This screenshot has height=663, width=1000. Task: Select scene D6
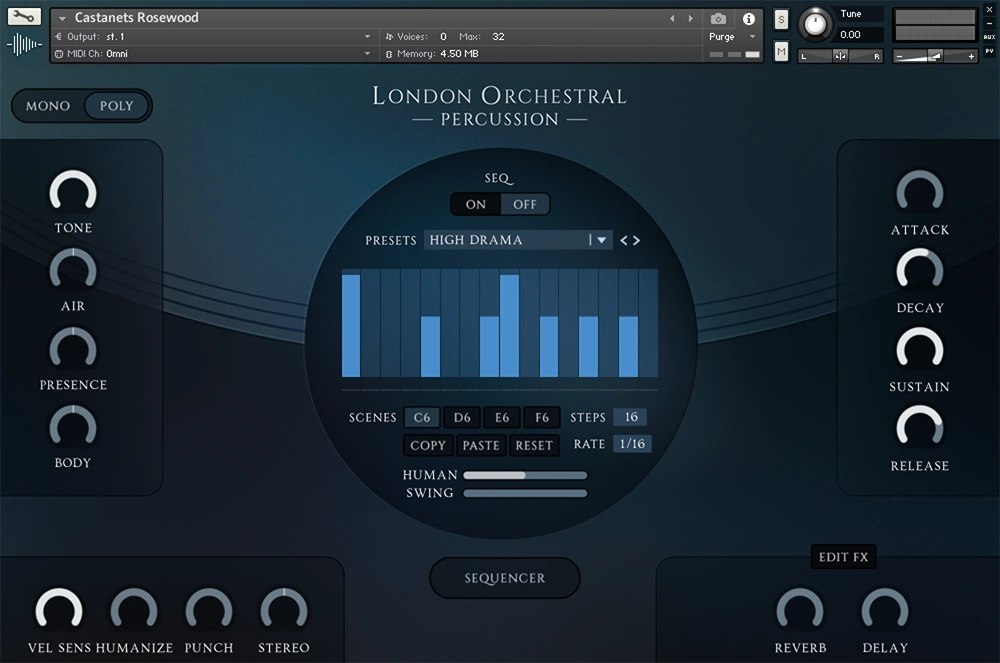[462, 418]
